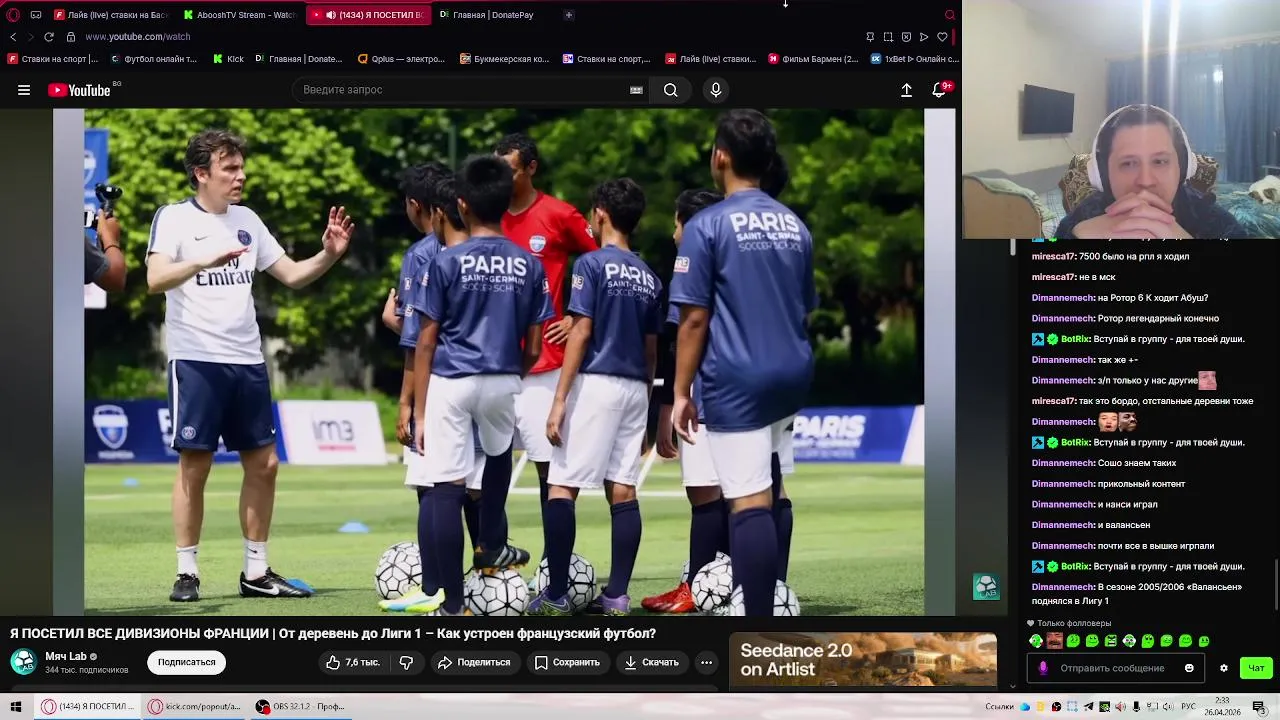Share the video with Поделиться
The image size is (1280, 720).
pos(474,662)
